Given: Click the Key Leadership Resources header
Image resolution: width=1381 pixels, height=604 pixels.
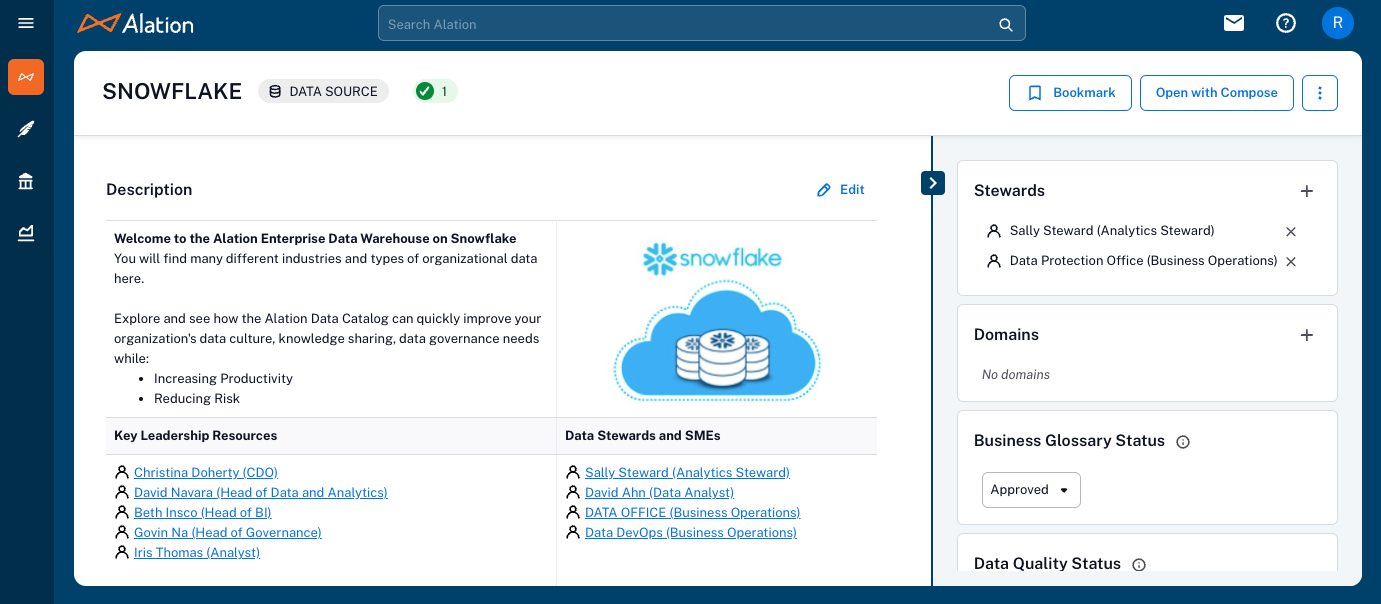Looking at the screenshot, I should click(196, 436).
